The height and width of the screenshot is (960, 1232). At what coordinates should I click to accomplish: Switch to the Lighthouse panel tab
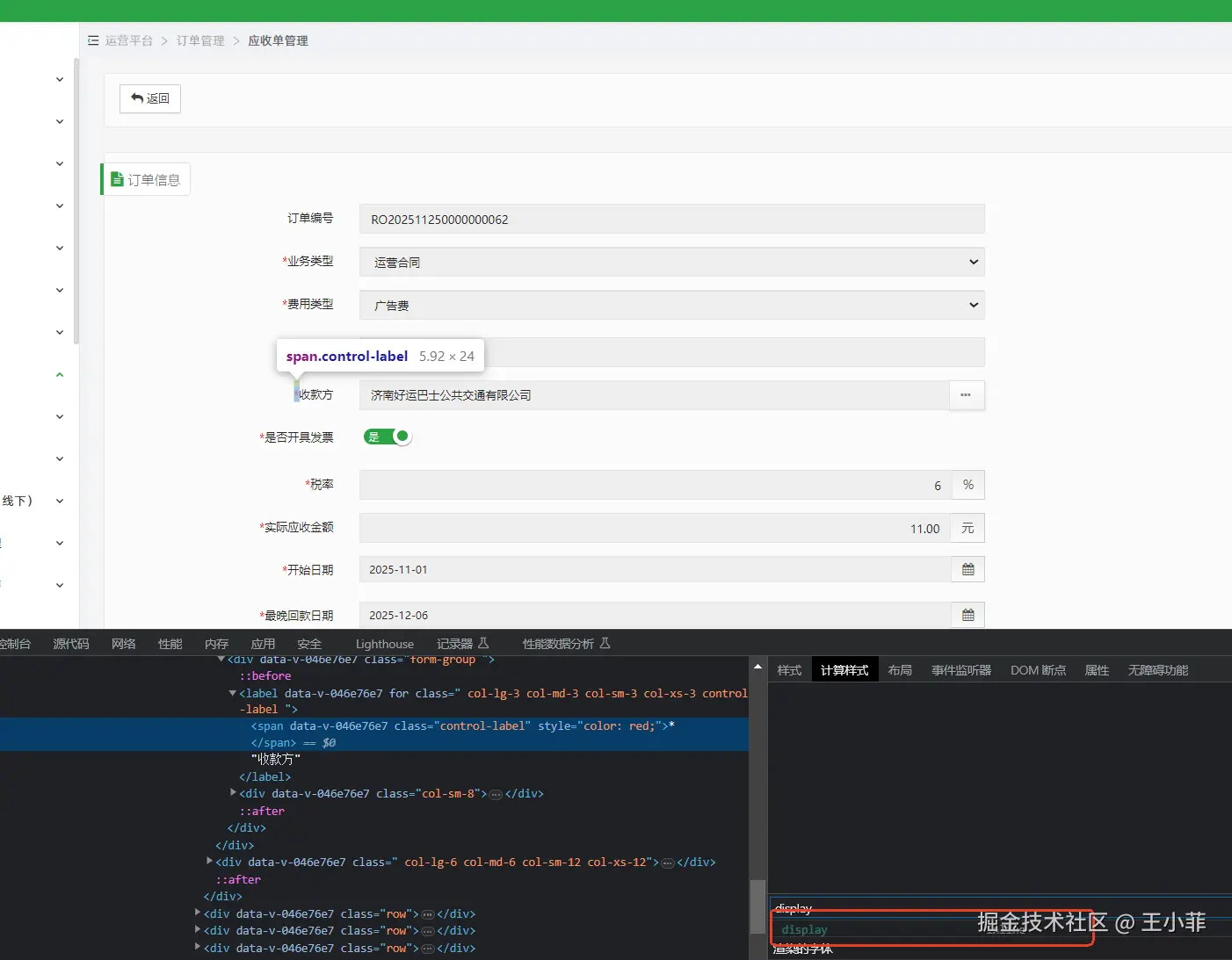click(x=384, y=644)
